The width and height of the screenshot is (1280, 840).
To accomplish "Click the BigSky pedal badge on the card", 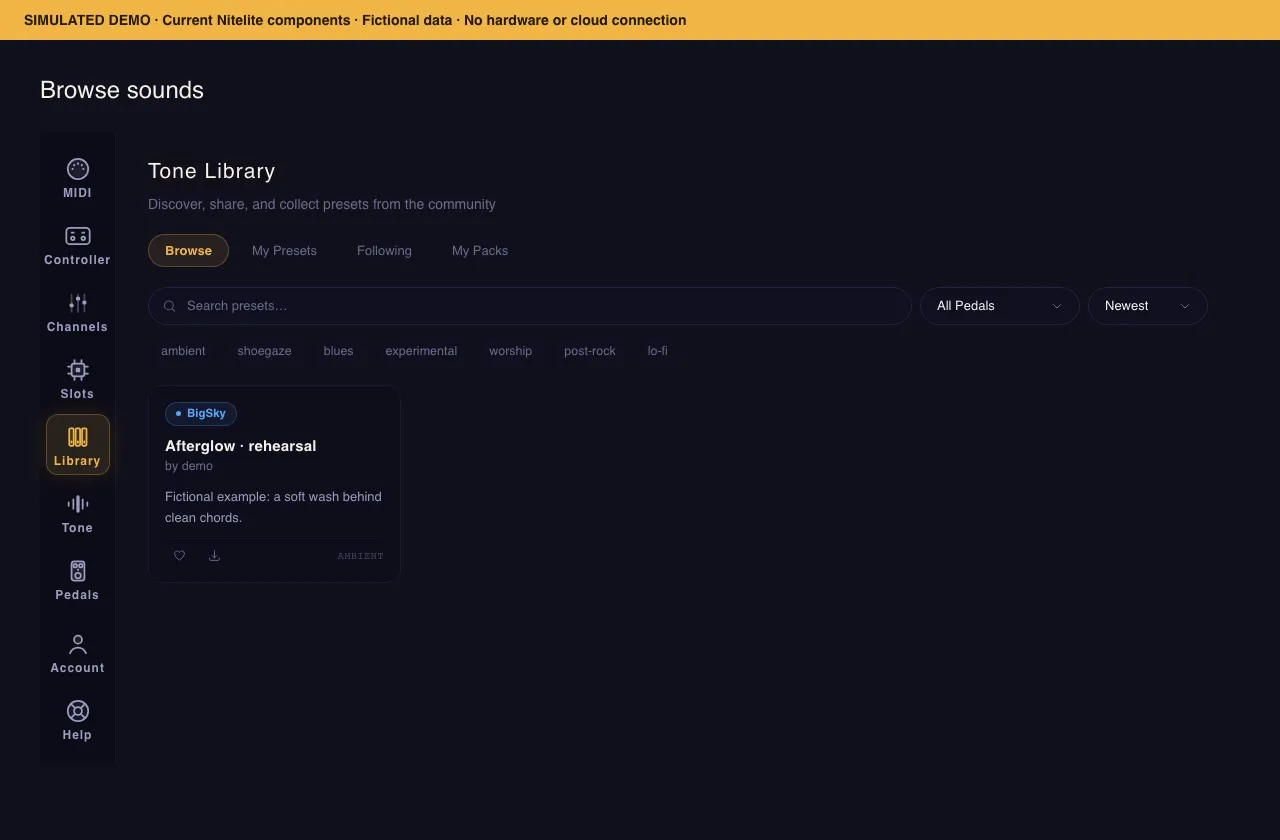I will tap(201, 414).
